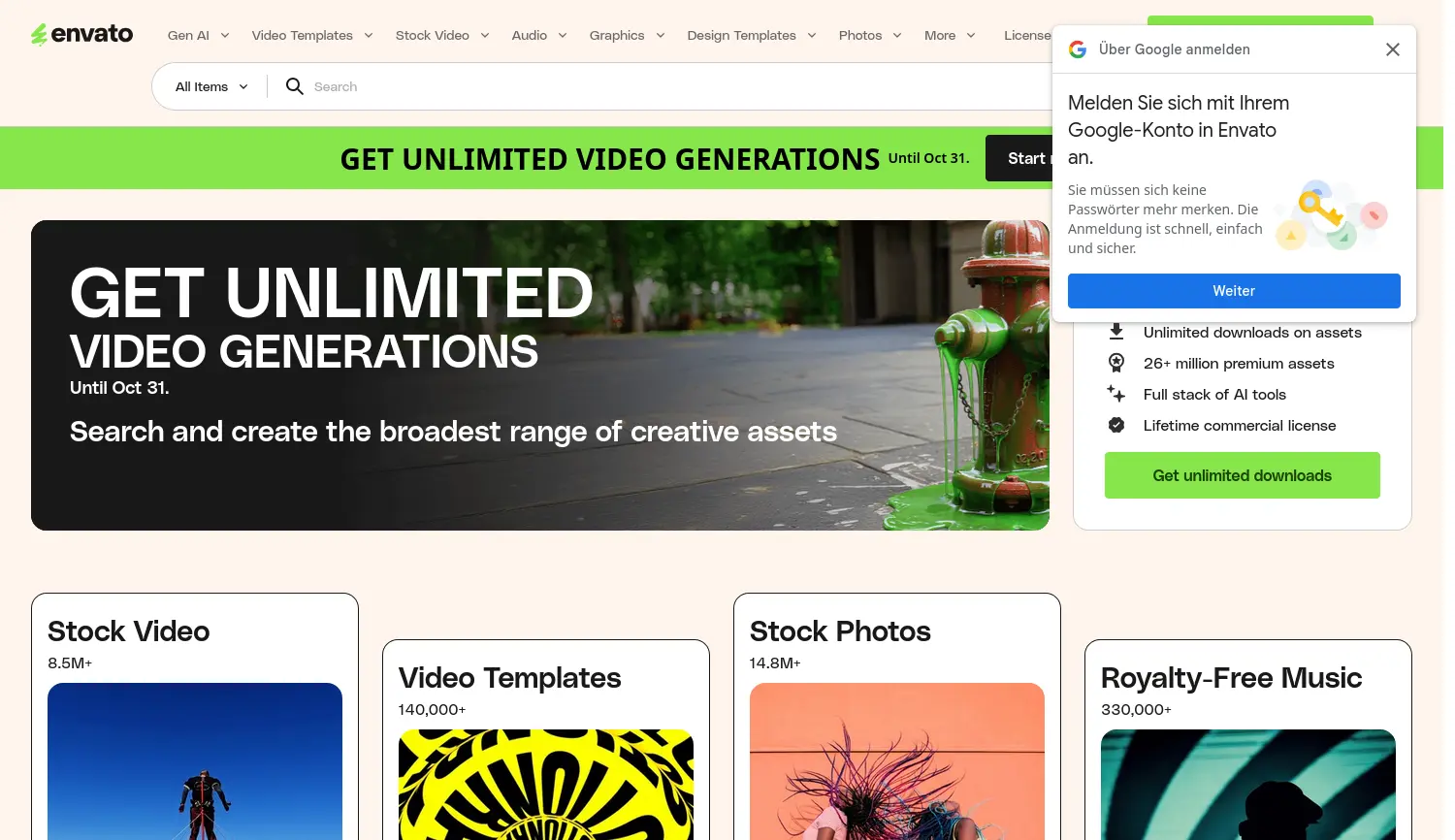
Task: Click the AI tools sparkle icon
Action: pos(1116,394)
